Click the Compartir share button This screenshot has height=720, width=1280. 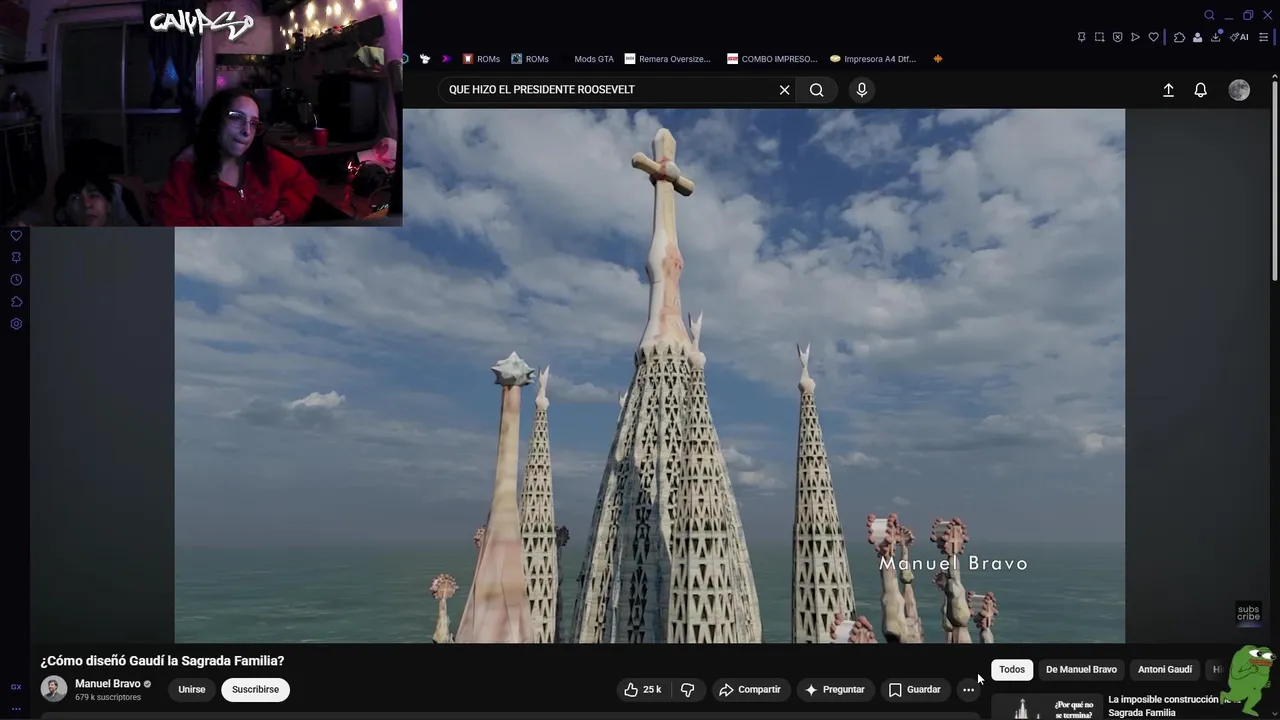point(749,690)
